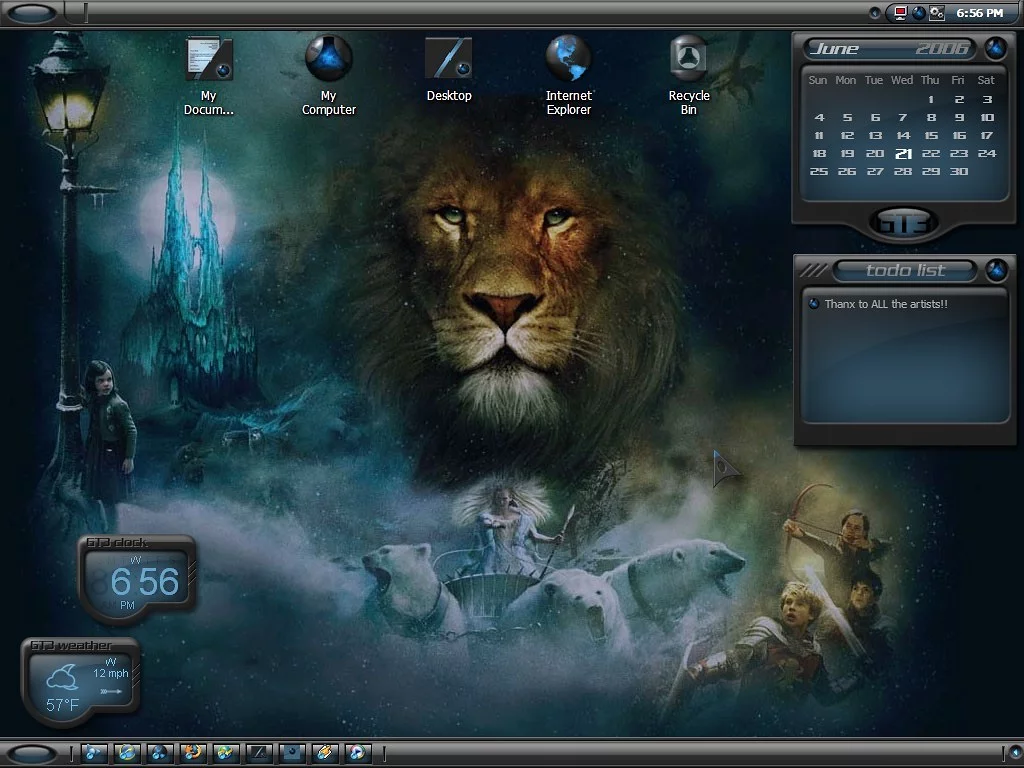
Task: Open the My Computer desktop icon
Action: pos(328,59)
